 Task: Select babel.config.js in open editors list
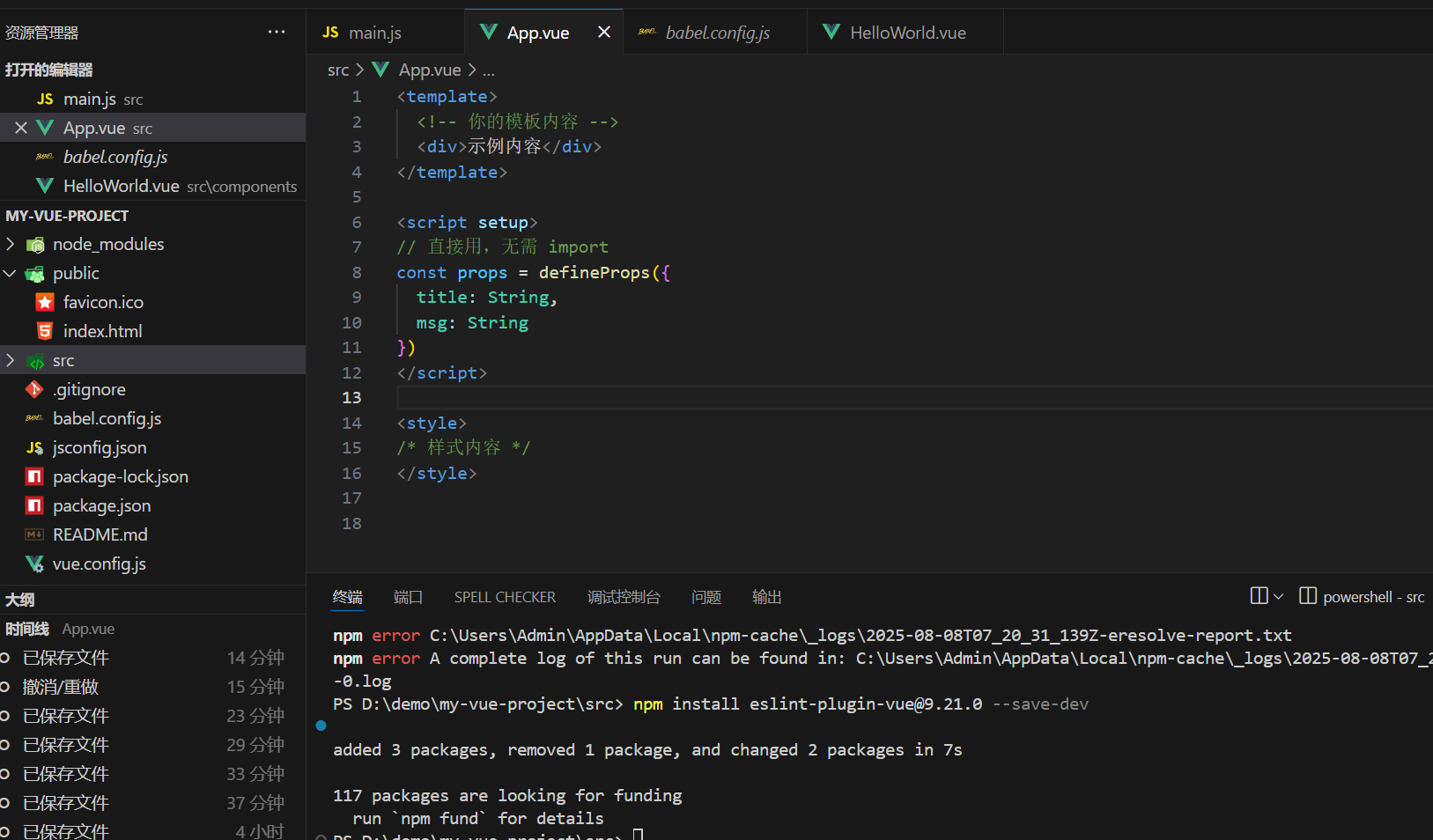(x=152, y=157)
